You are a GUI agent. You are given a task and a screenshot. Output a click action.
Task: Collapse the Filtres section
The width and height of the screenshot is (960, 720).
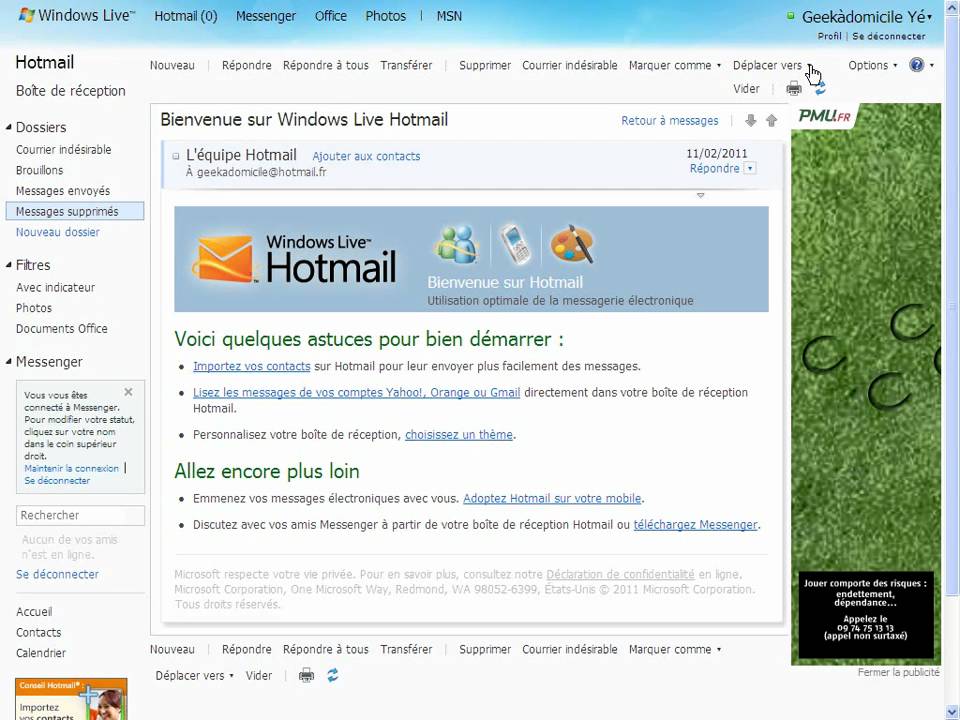(x=9, y=265)
